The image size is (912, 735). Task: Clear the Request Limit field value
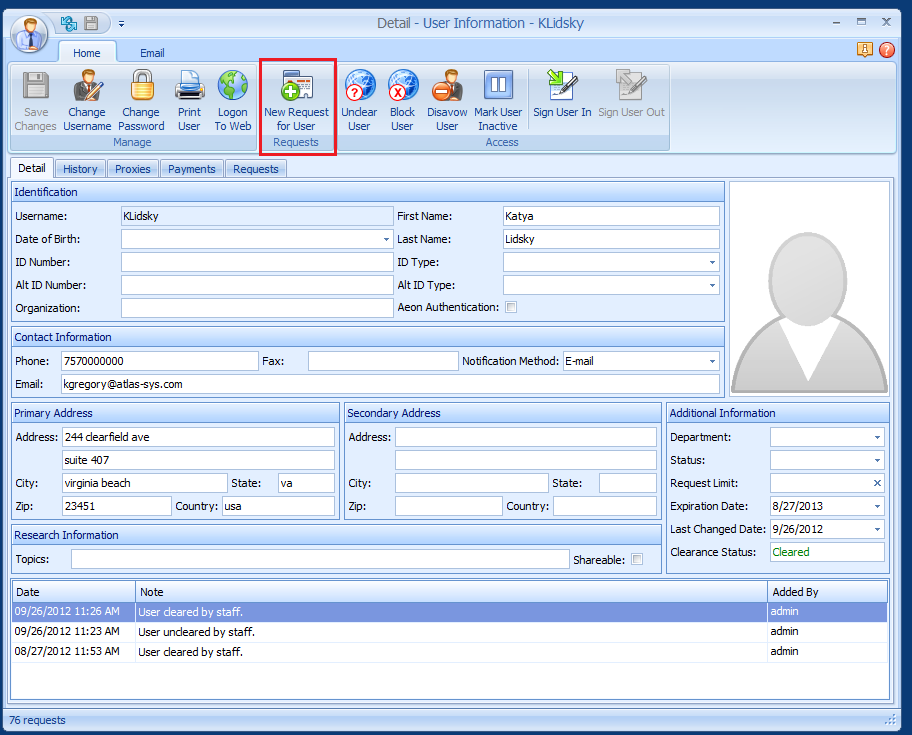tap(877, 484)
